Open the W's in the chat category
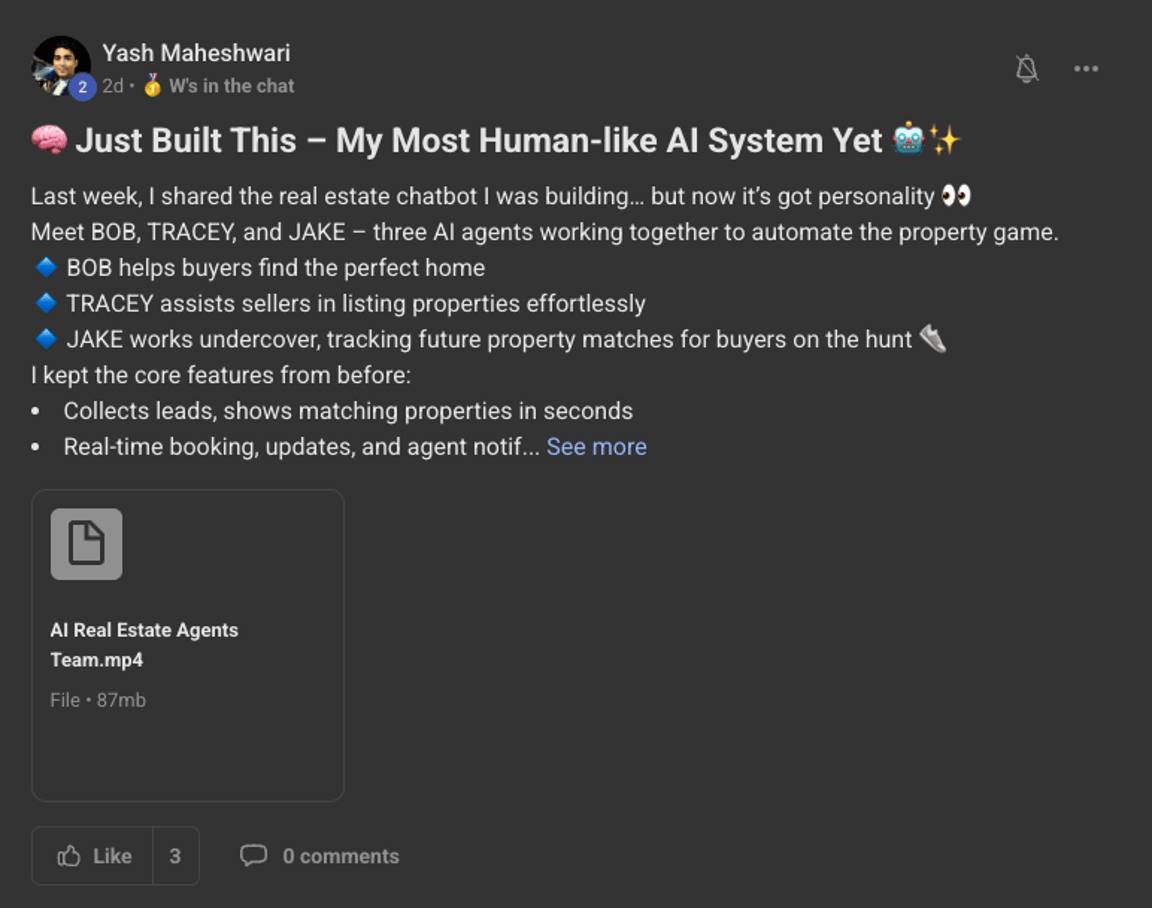This screenshot has height=908, width=1152. [231, 86]
